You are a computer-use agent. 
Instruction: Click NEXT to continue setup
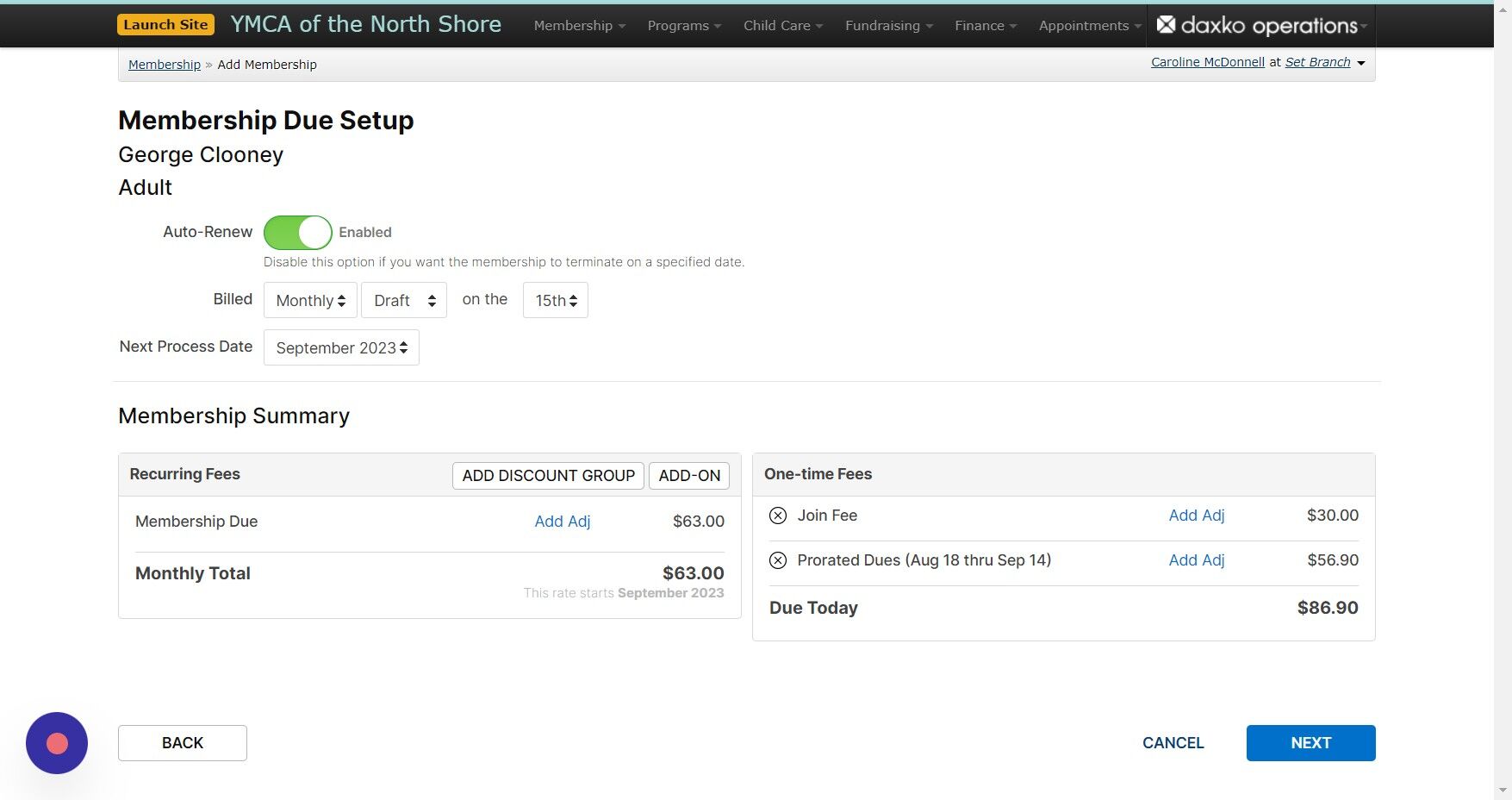coord(1310,742)
